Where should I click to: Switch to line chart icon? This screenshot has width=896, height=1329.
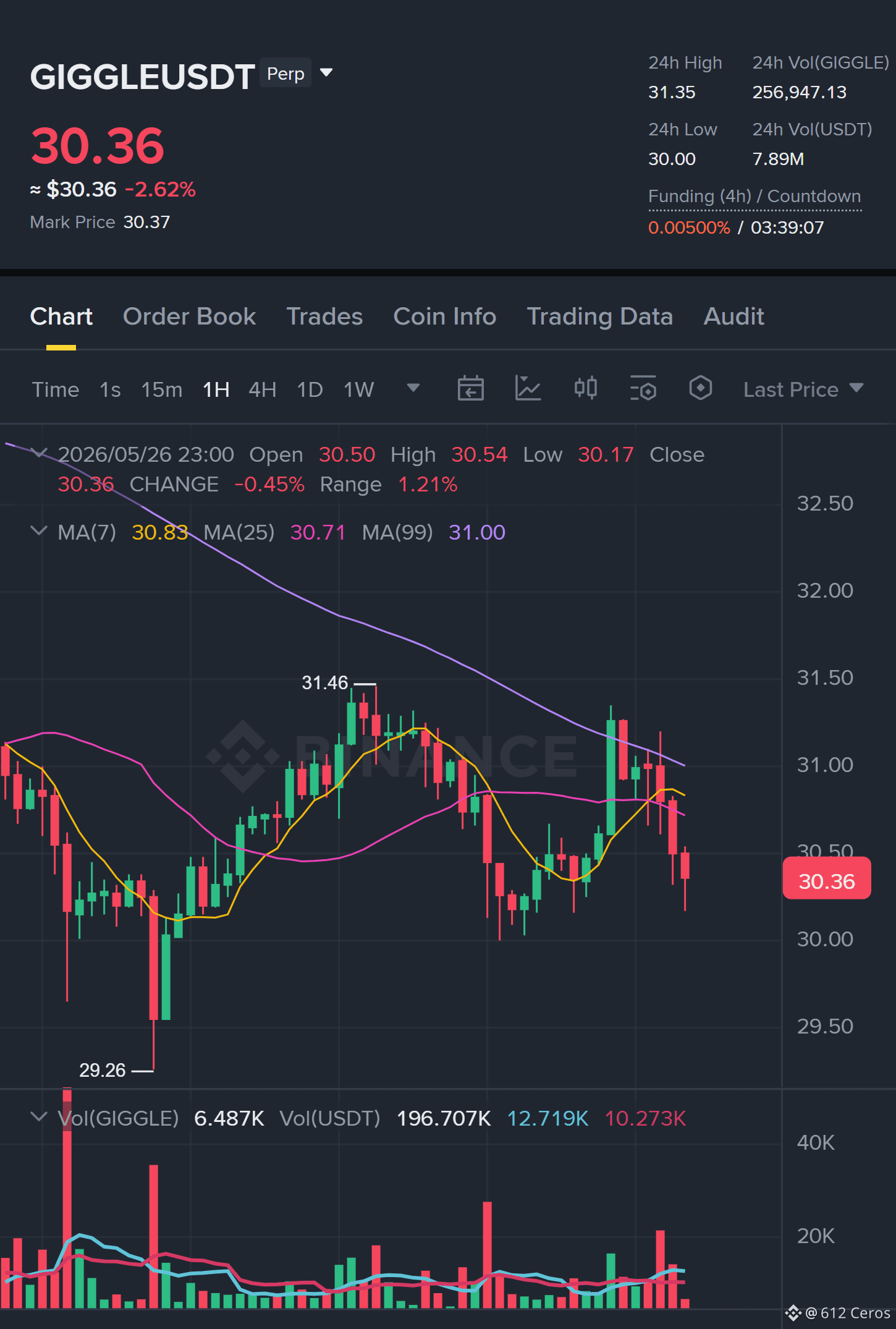click(x=528, y=389)
